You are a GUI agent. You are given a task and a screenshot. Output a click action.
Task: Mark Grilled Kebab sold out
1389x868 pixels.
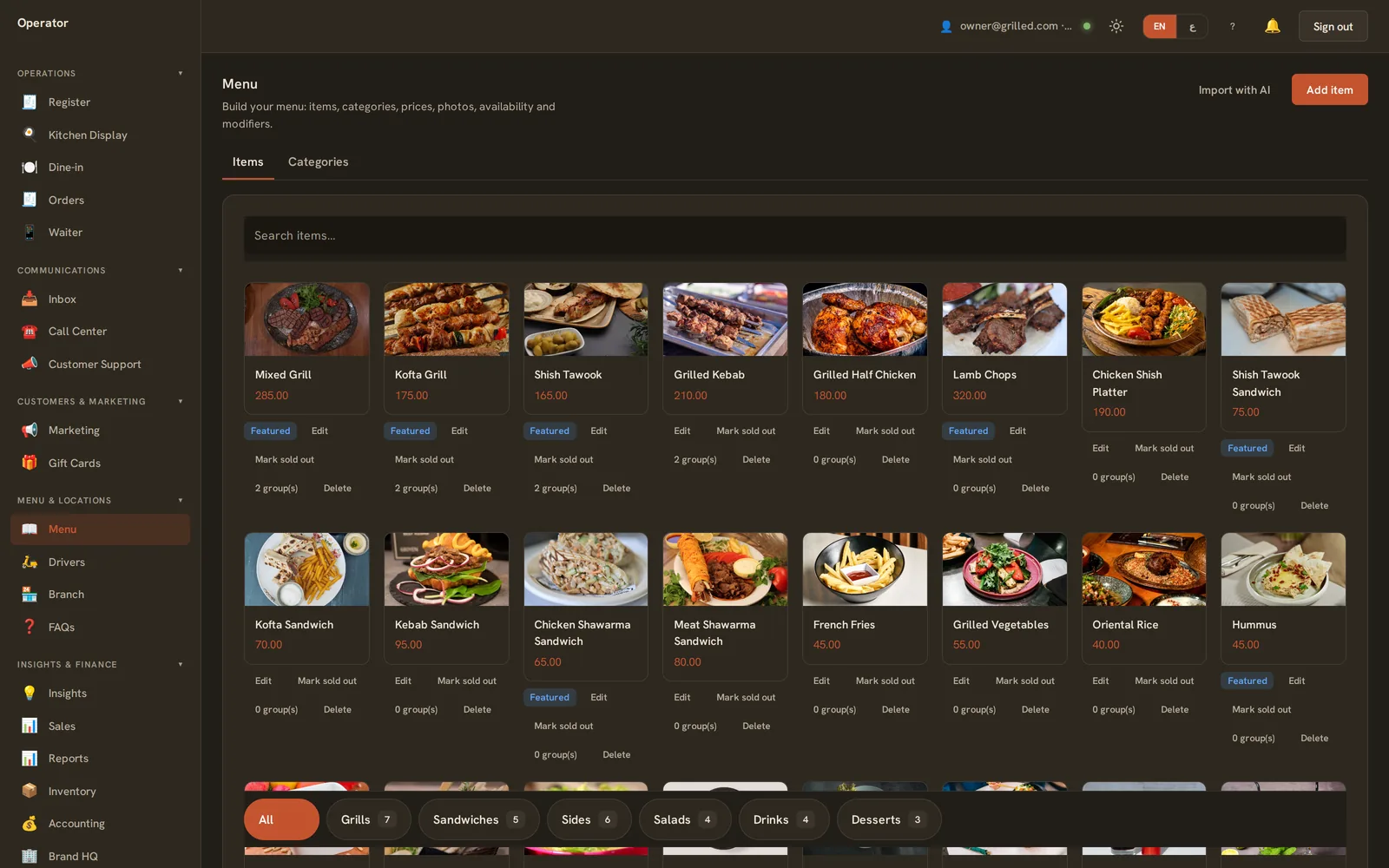coord(746,431)
